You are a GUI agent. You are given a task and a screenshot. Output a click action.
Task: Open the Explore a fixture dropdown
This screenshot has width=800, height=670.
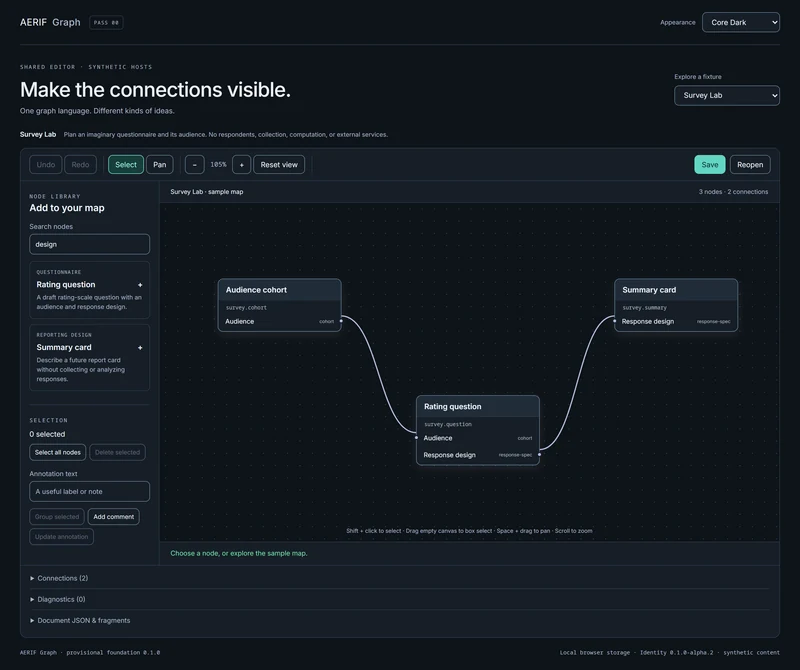(x=727, y=95)
